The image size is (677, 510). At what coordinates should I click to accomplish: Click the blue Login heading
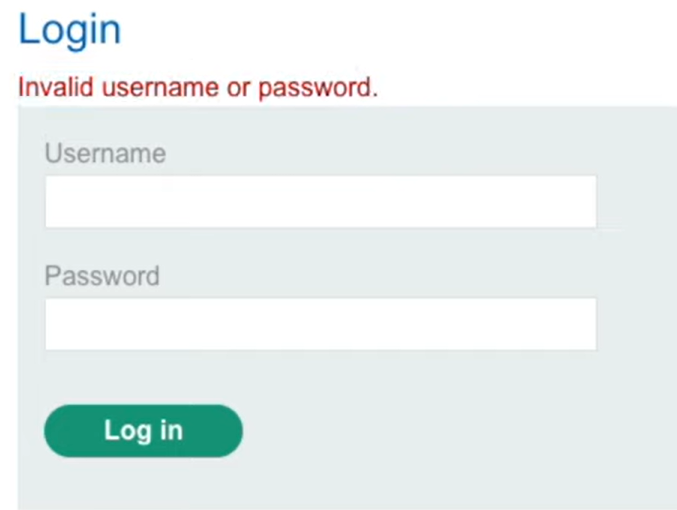point(69,29)
